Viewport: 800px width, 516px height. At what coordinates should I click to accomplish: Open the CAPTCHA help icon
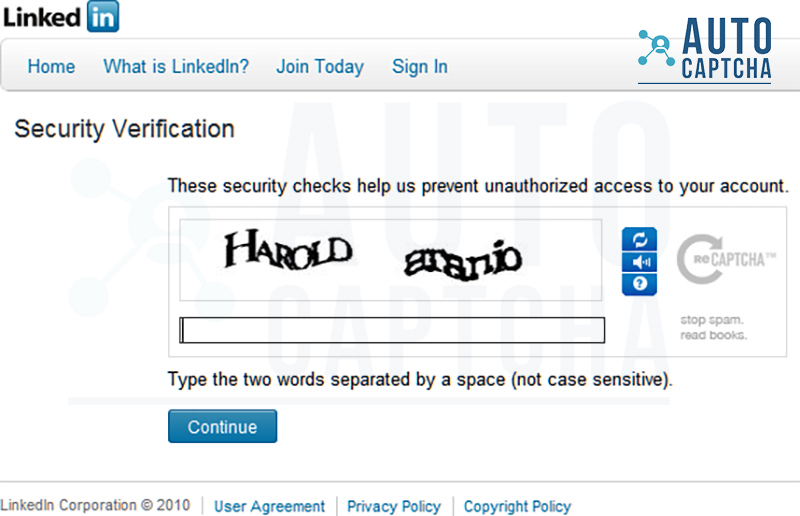pyautogui.click(x=639, y=284)
